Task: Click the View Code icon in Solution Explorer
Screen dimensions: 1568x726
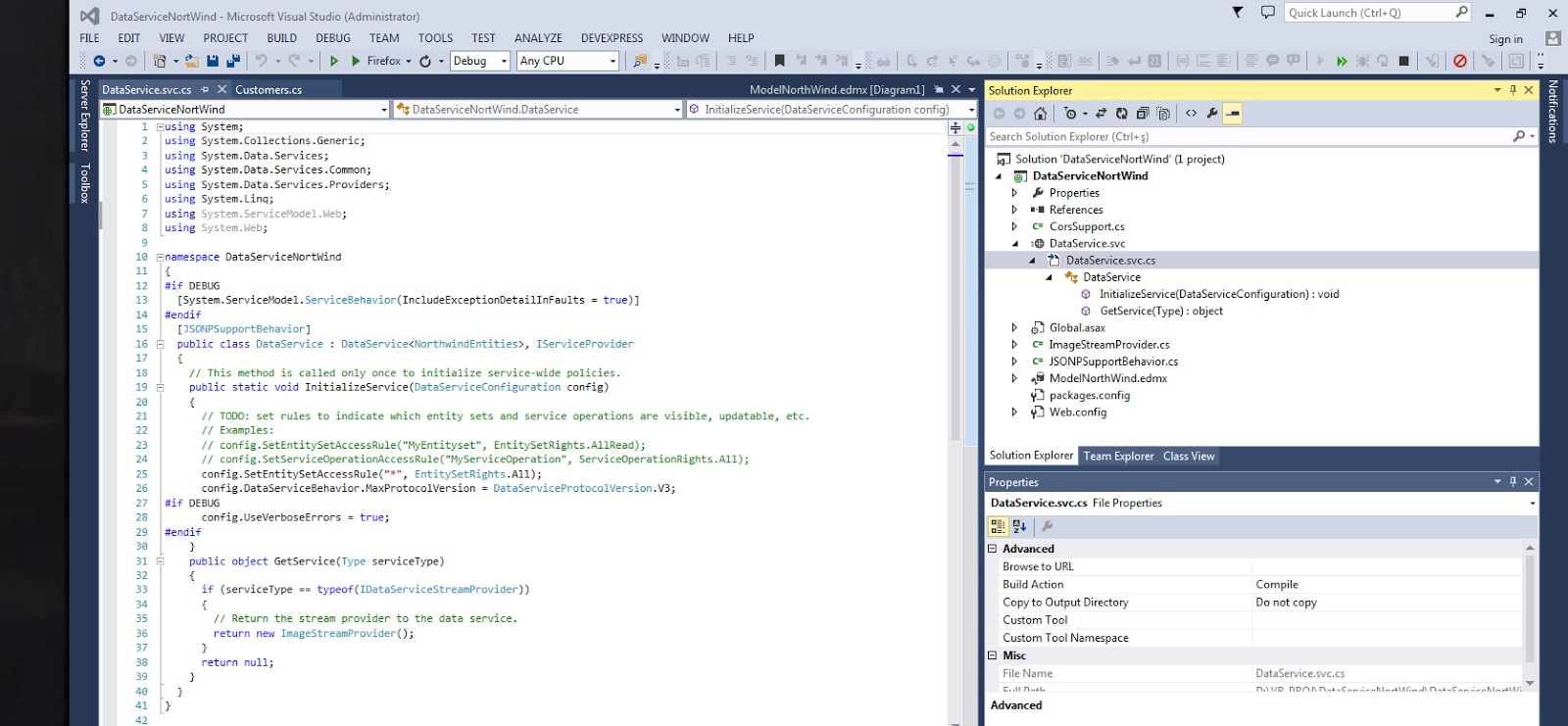Action: (x=1191, y=114)
